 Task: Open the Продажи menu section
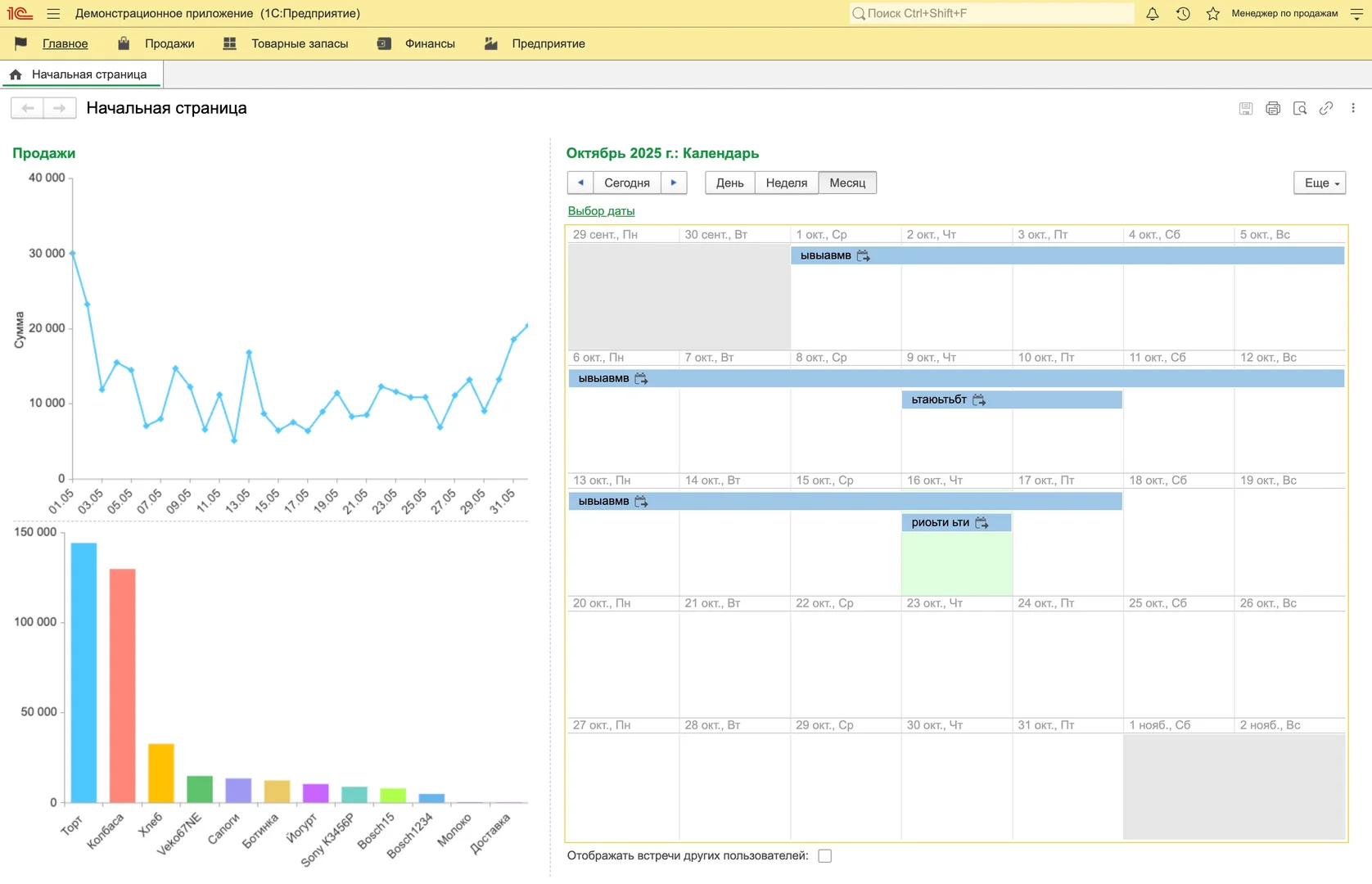[169, 43]
